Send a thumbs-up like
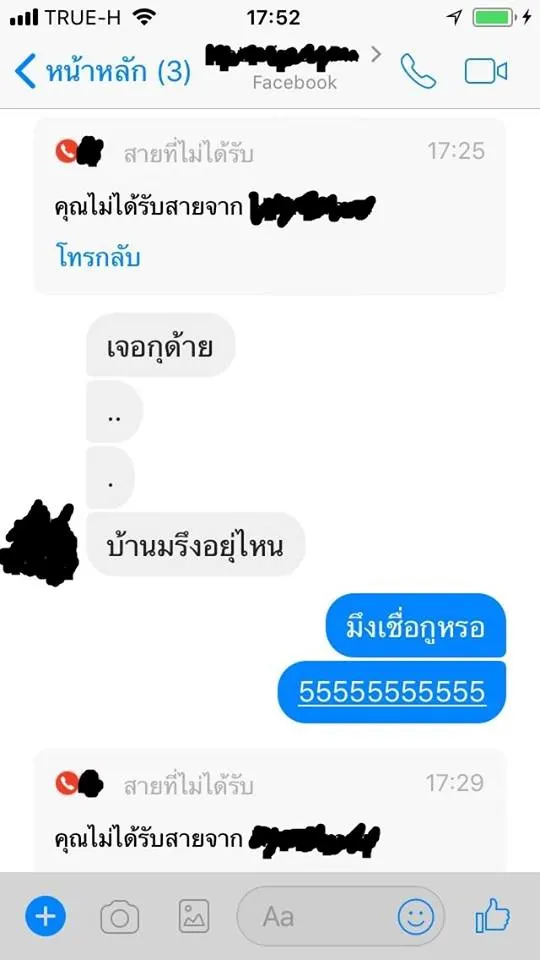The image size is (540, 960). (493, 916)
